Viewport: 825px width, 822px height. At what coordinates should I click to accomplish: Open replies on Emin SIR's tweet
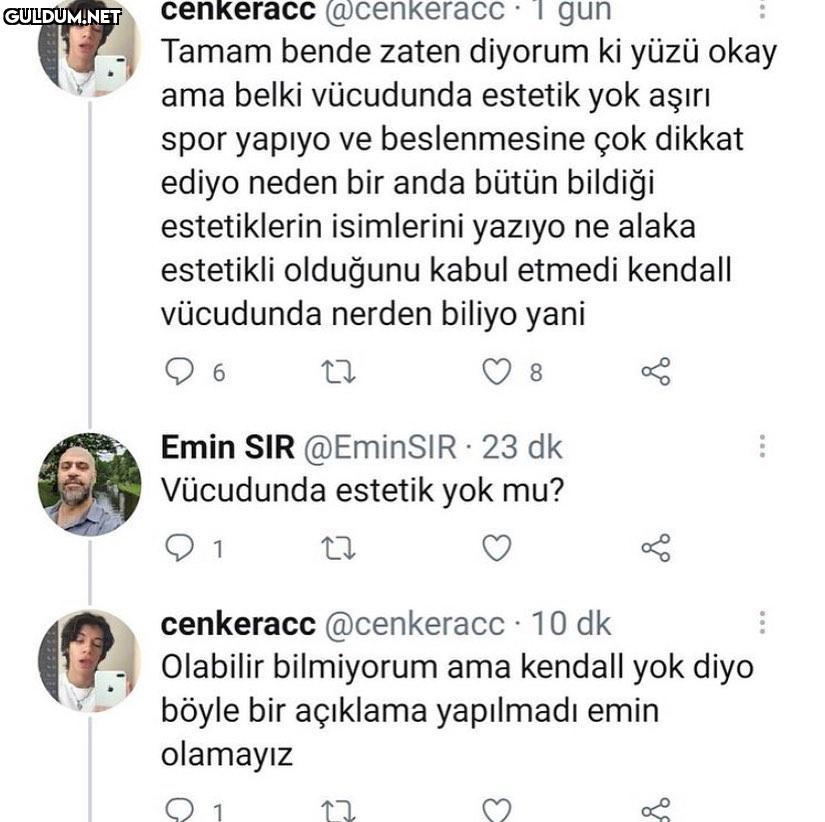(180, 548)
